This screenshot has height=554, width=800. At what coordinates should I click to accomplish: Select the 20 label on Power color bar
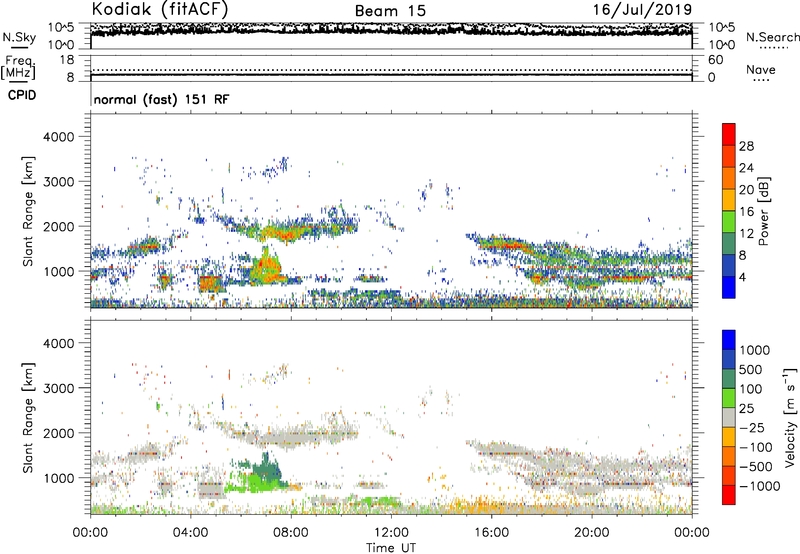coord(746,190)
